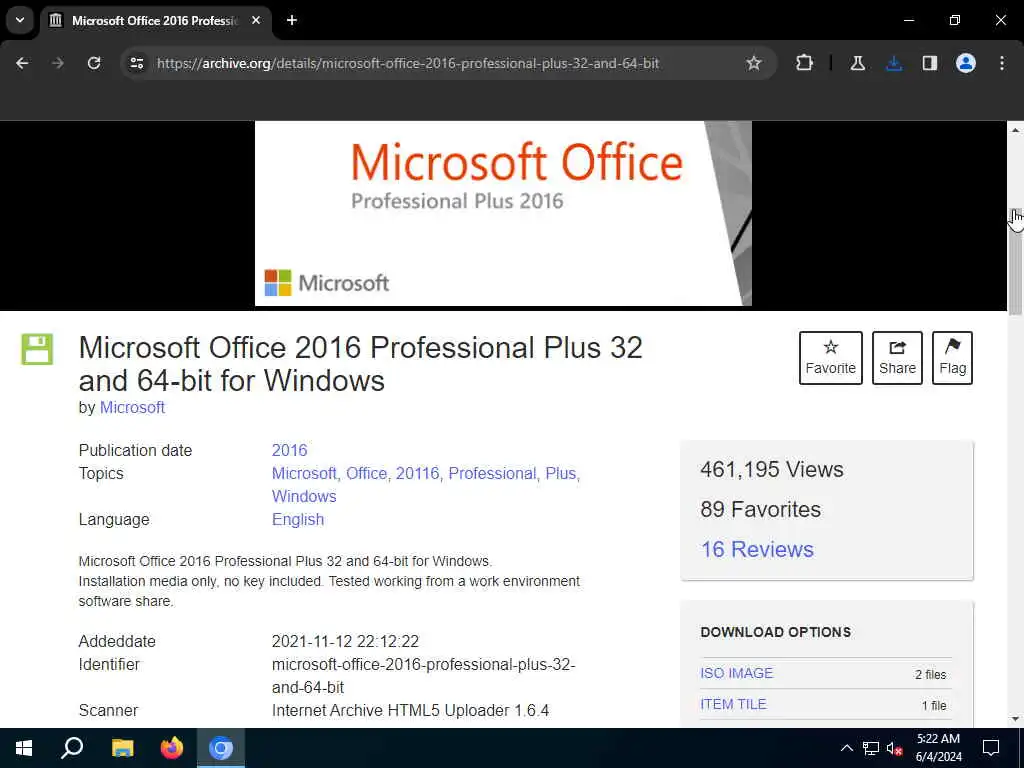Show downloads from toolbar icon

pyautogui.click(x=894, y=63)
